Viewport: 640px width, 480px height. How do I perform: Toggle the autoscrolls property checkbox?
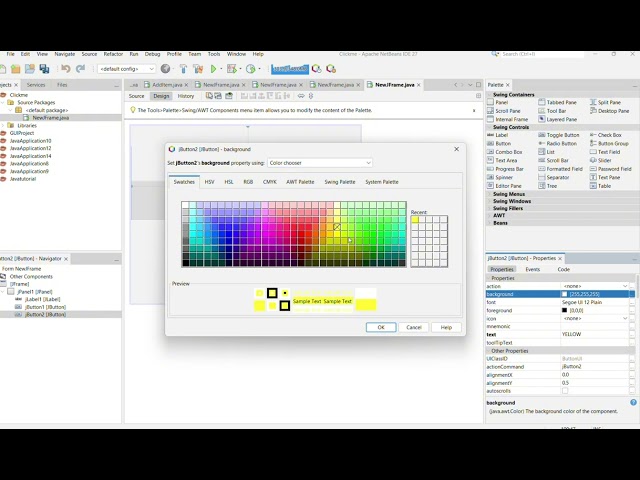click(x=565, y=391)
